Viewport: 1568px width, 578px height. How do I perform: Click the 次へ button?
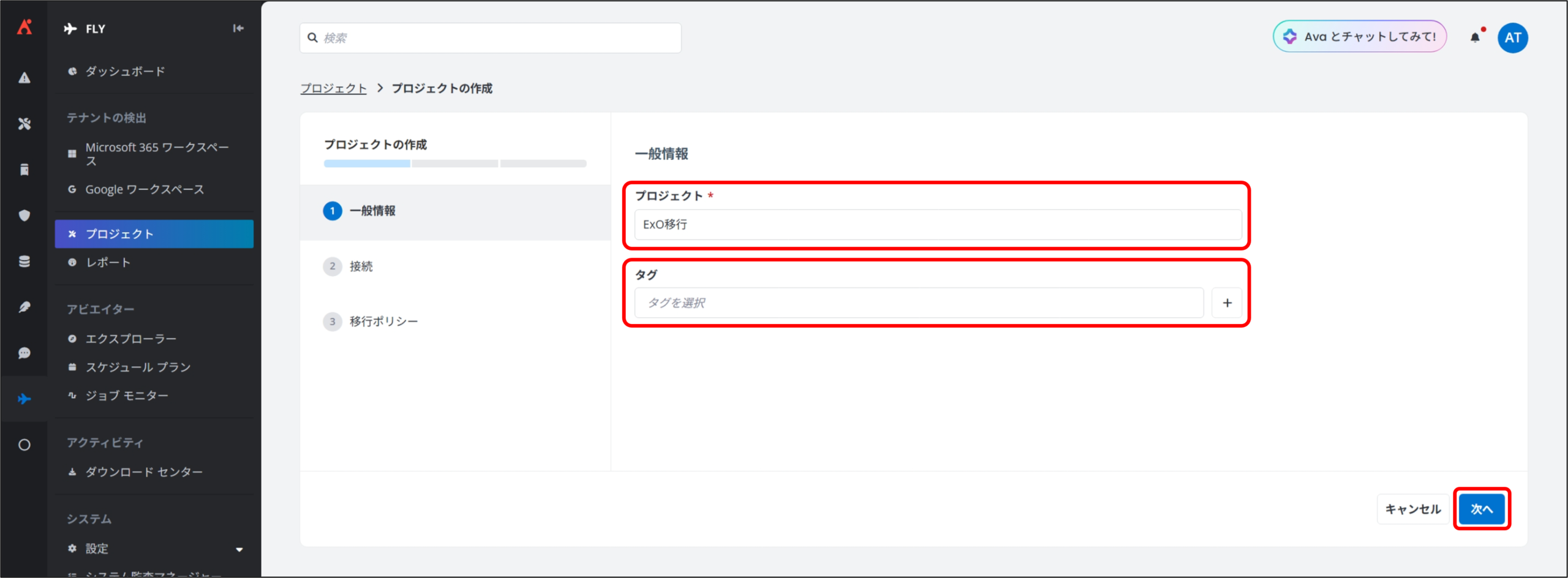[x=1482, y=509]
